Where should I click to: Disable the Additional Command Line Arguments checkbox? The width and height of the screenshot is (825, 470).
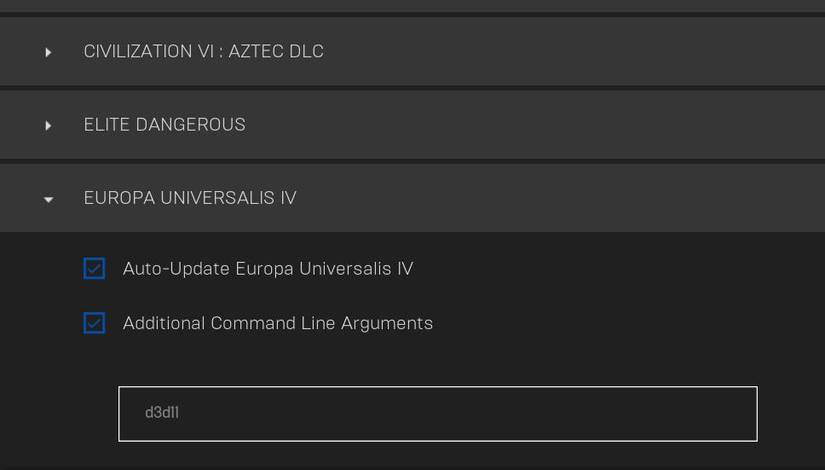coord(94,323)
